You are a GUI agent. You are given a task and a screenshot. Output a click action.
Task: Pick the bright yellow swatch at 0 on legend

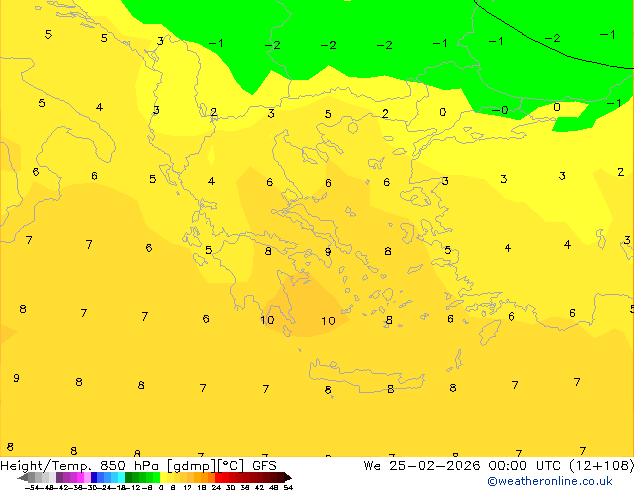[163, 477]
